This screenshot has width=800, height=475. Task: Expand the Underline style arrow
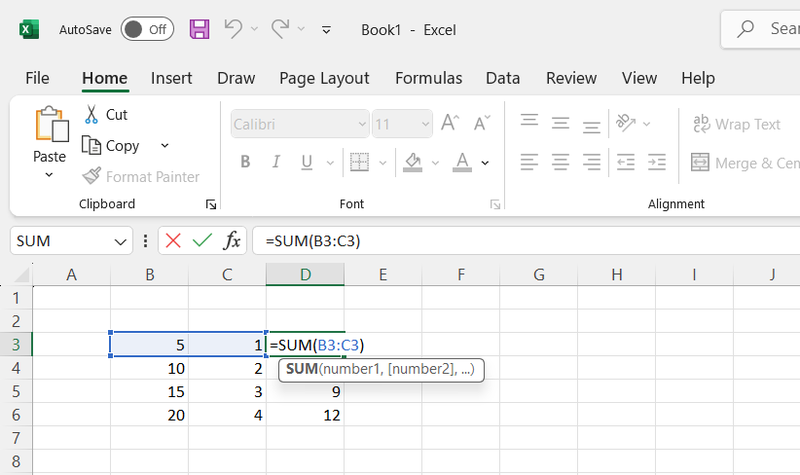(330, 163)
